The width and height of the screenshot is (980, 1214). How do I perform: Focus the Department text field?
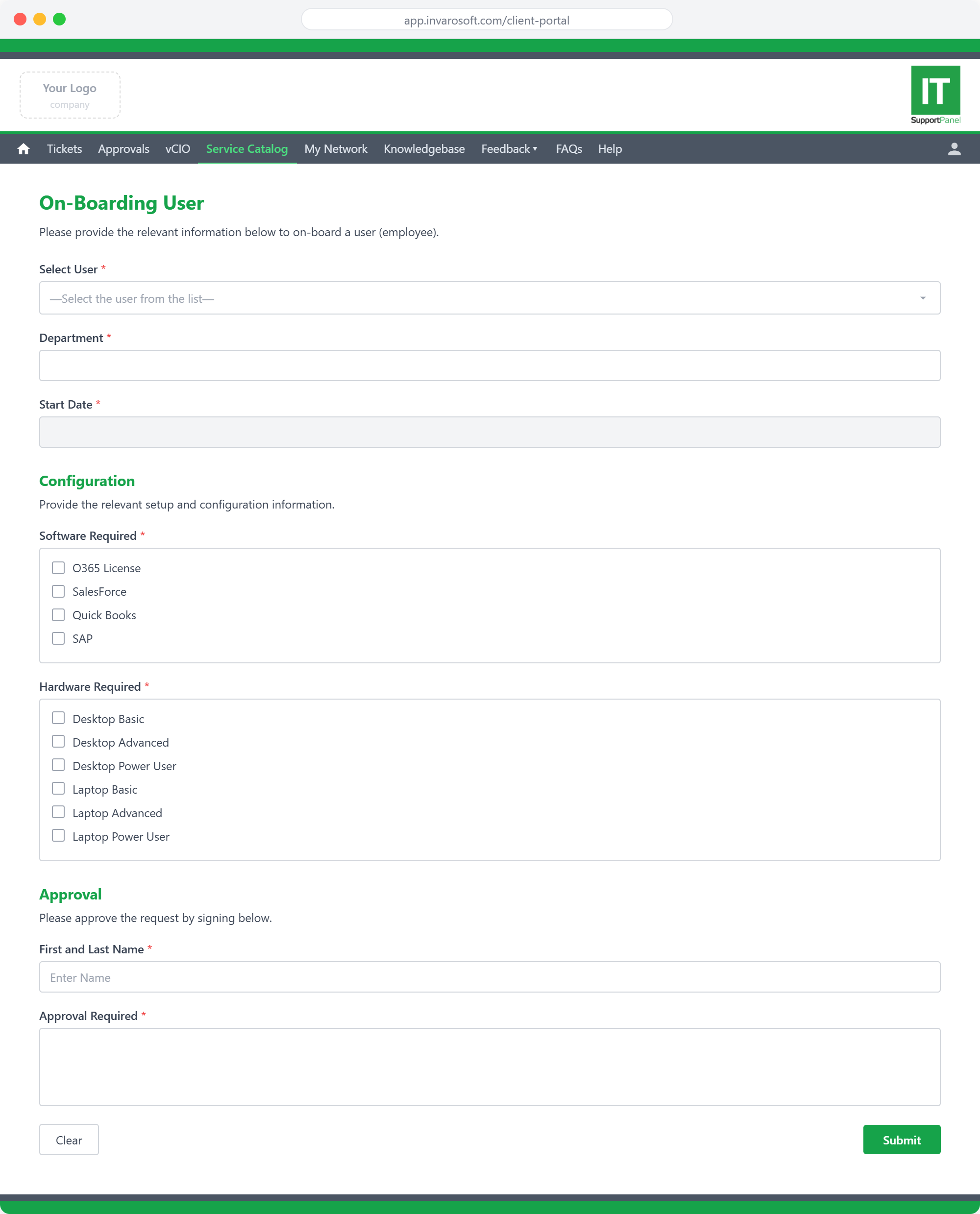[490, 366]
